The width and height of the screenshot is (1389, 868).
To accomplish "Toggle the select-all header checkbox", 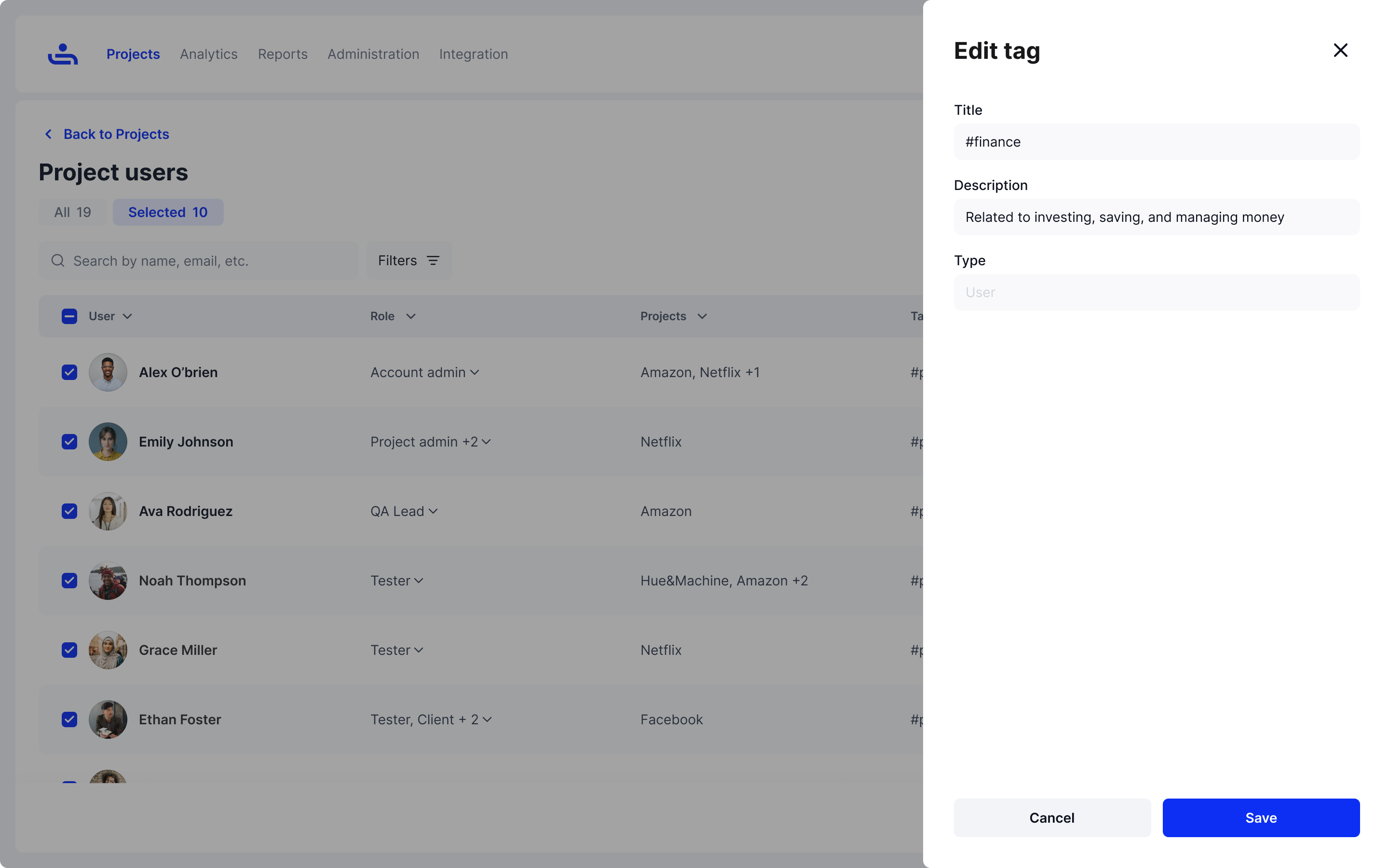I will click(69, 316).
